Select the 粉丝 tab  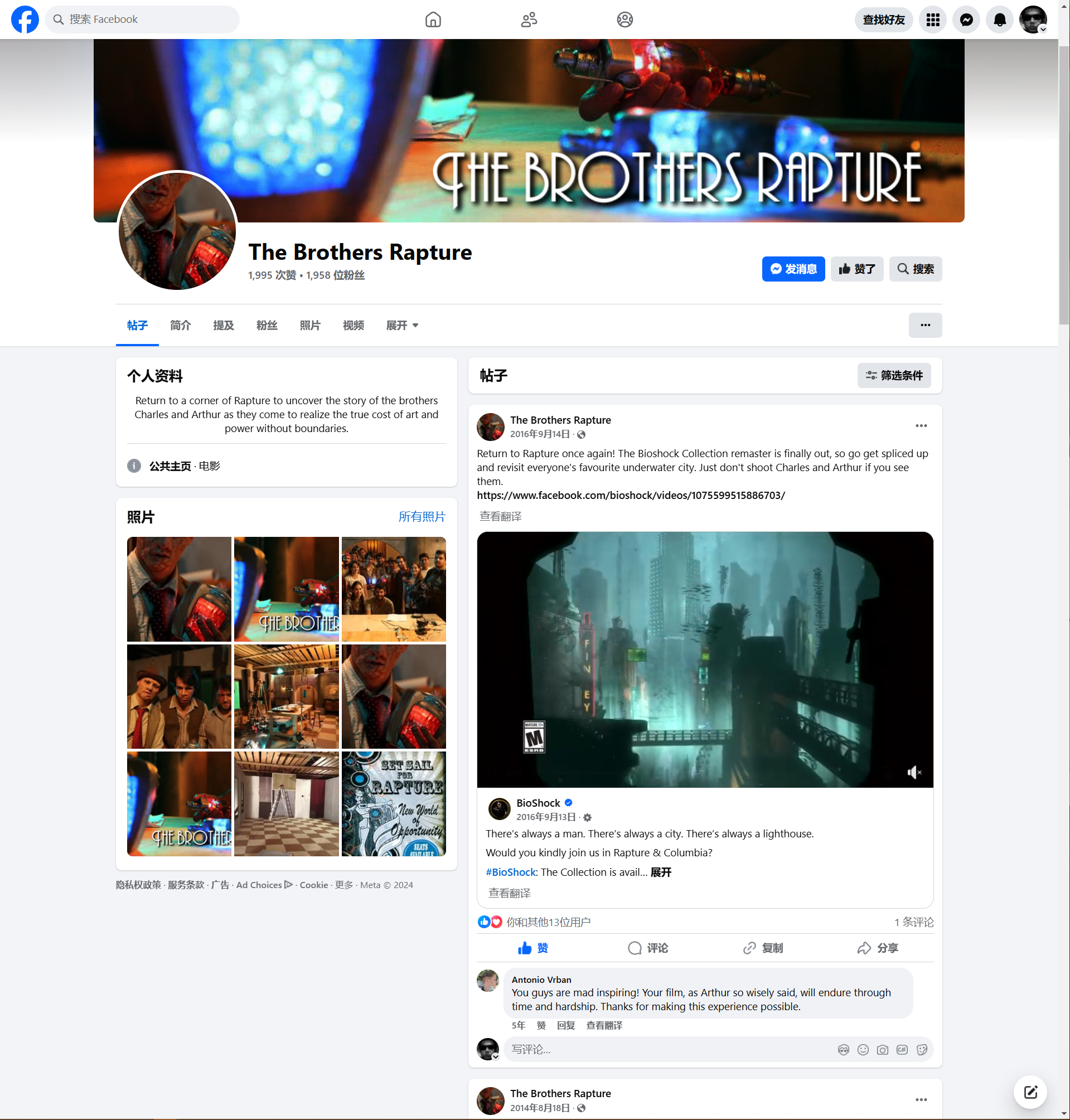click(x=267, y=325)
